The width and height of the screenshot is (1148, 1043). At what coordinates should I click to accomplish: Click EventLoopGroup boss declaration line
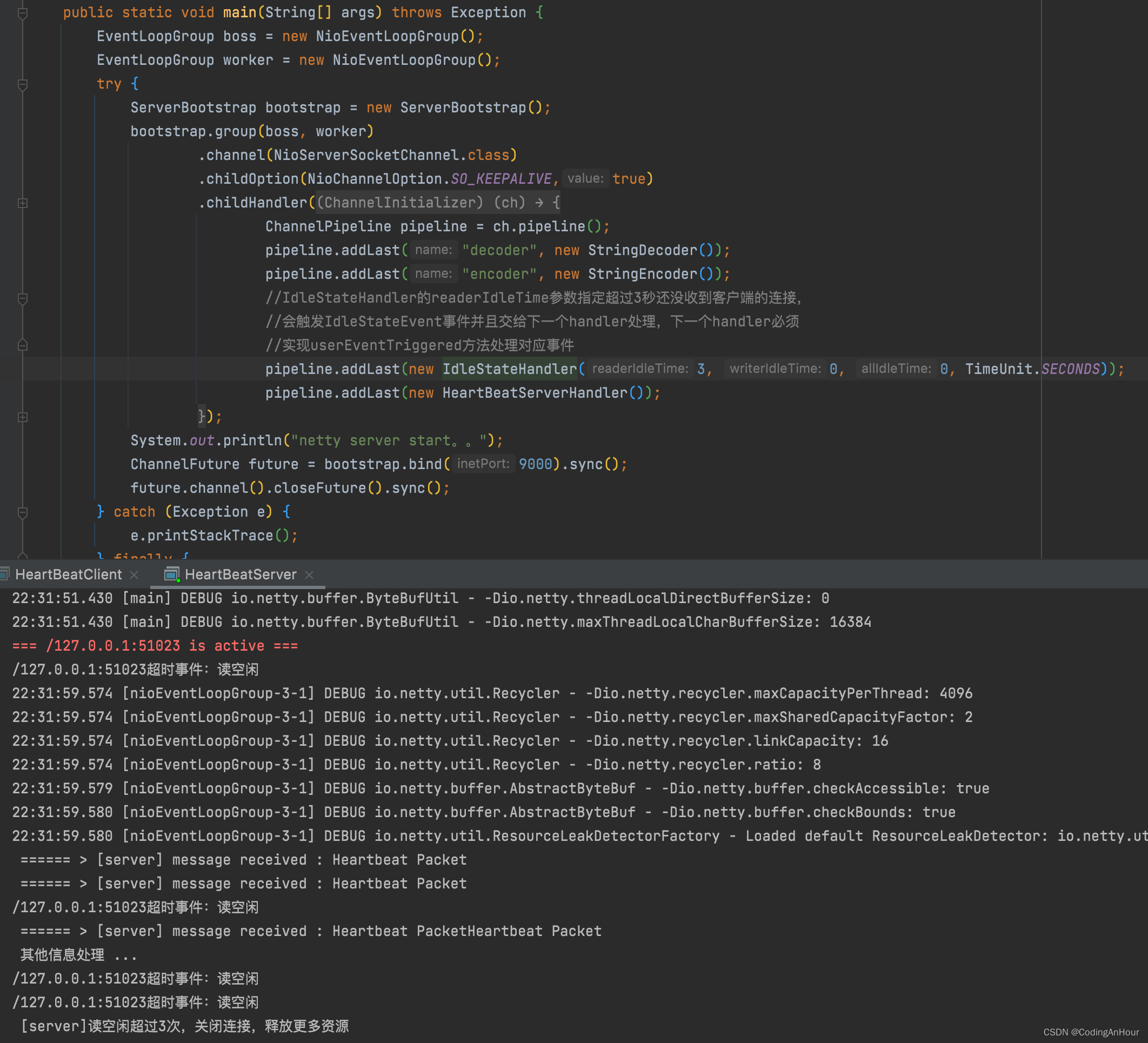(x=290, y=36)
